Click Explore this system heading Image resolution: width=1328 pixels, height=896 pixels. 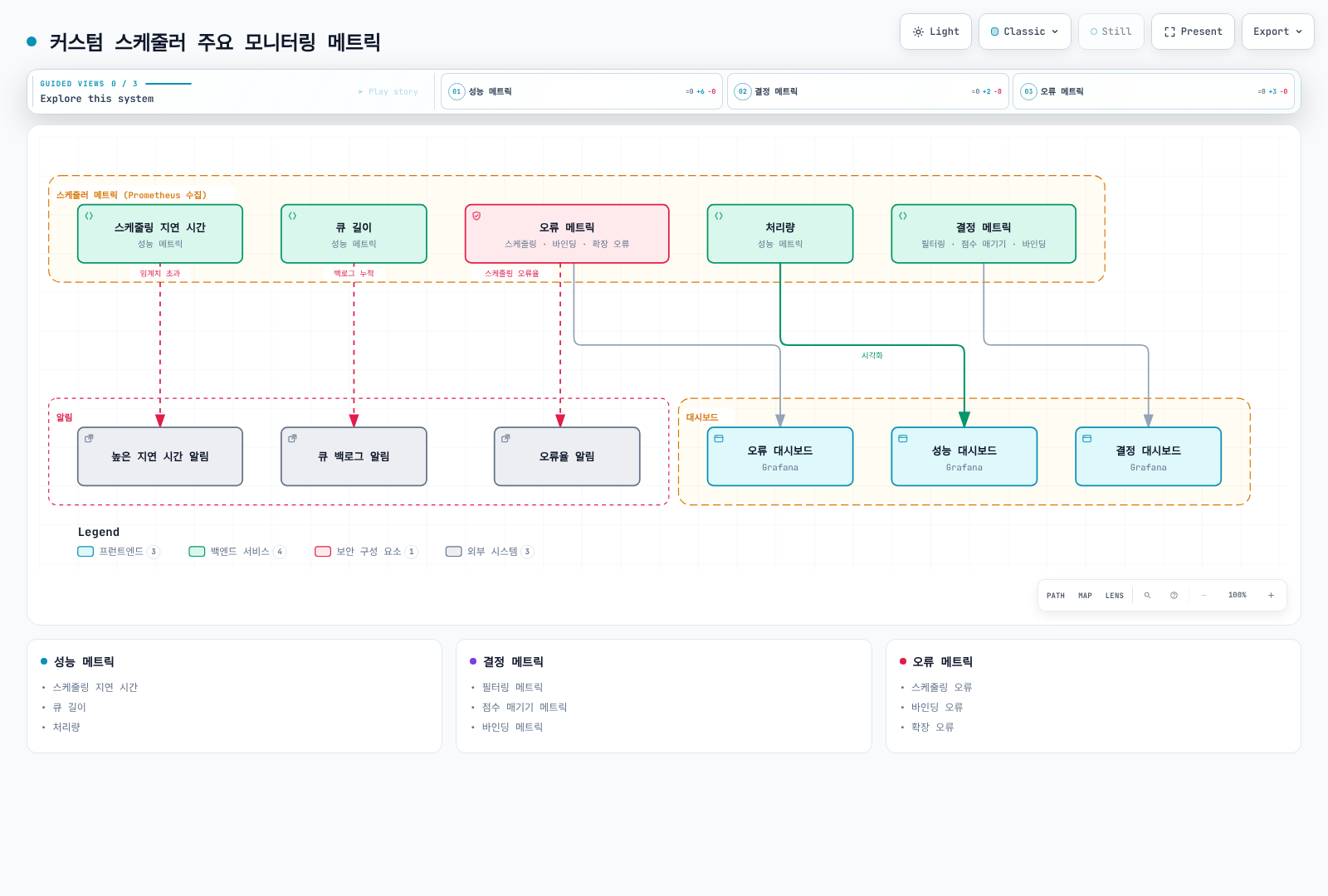coord(97,99)
